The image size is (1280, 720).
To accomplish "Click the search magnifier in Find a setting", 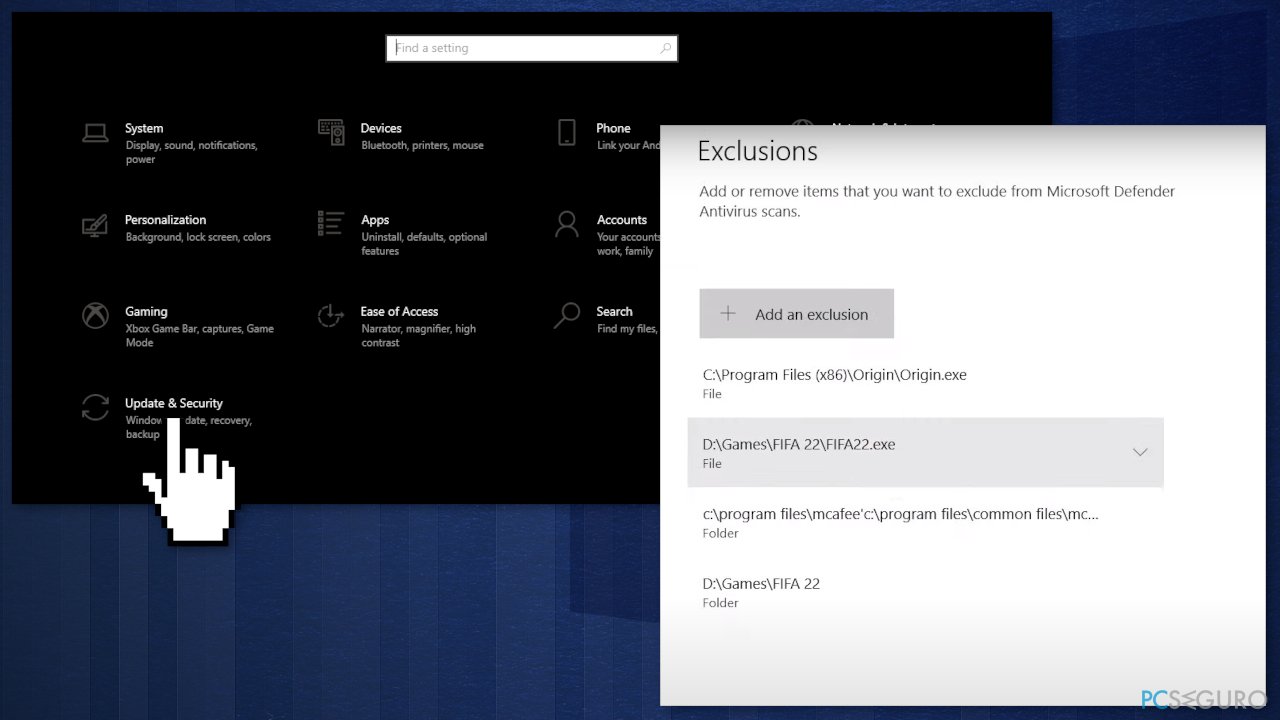I will [x=666, y=48].
